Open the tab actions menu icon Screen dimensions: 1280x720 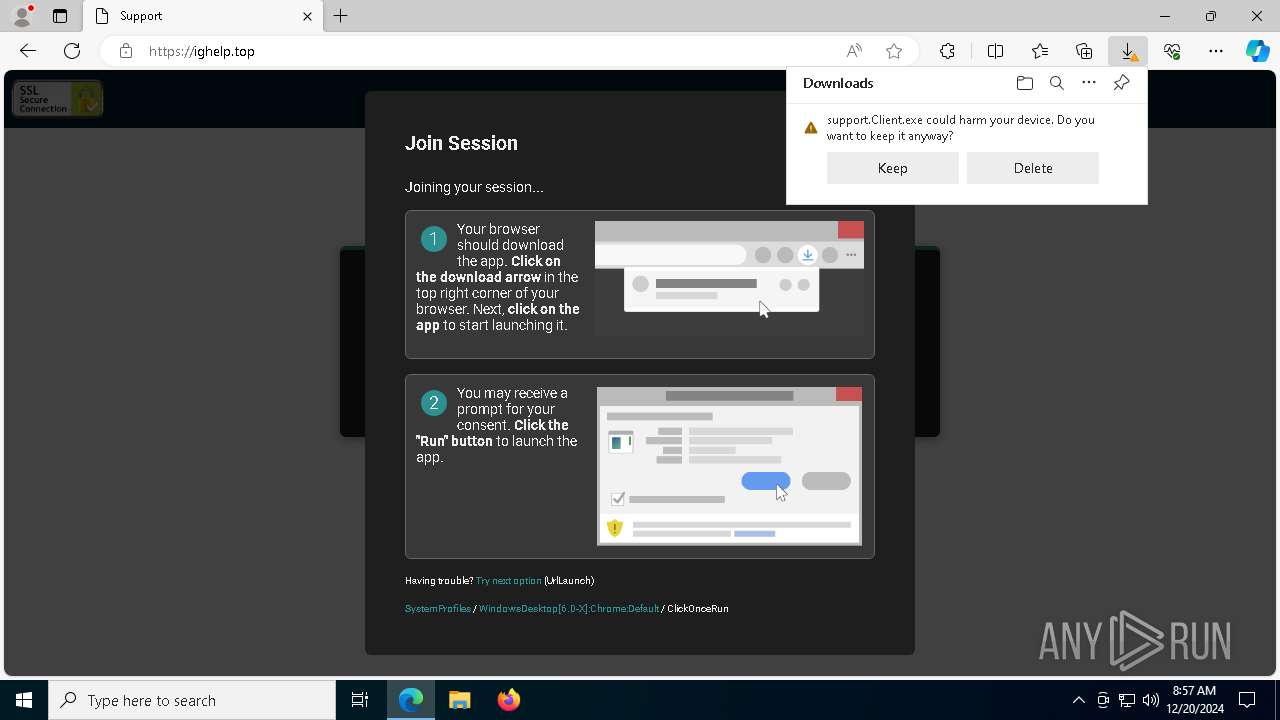point(60,16)
